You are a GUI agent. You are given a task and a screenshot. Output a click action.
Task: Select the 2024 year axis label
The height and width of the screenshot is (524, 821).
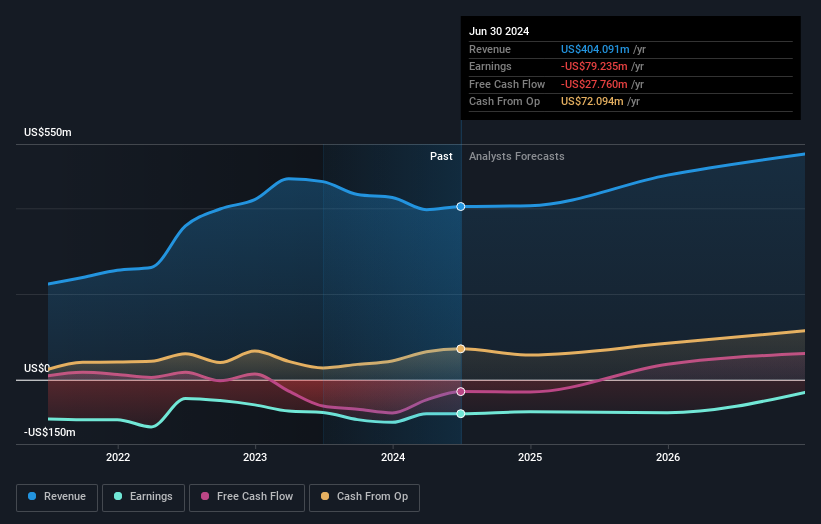(393, 457)
